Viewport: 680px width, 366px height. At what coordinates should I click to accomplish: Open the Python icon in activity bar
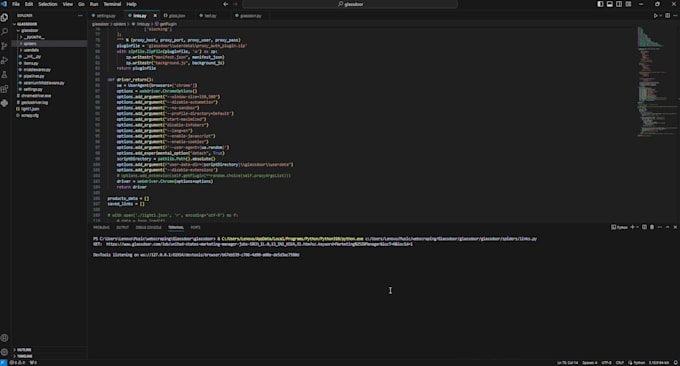click(5, 103)
